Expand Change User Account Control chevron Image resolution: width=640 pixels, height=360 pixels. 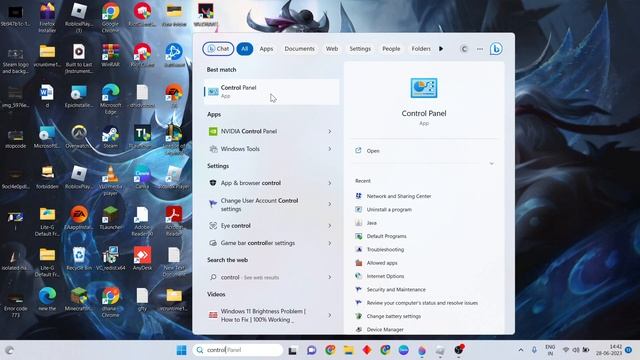(x=330, y=204)
